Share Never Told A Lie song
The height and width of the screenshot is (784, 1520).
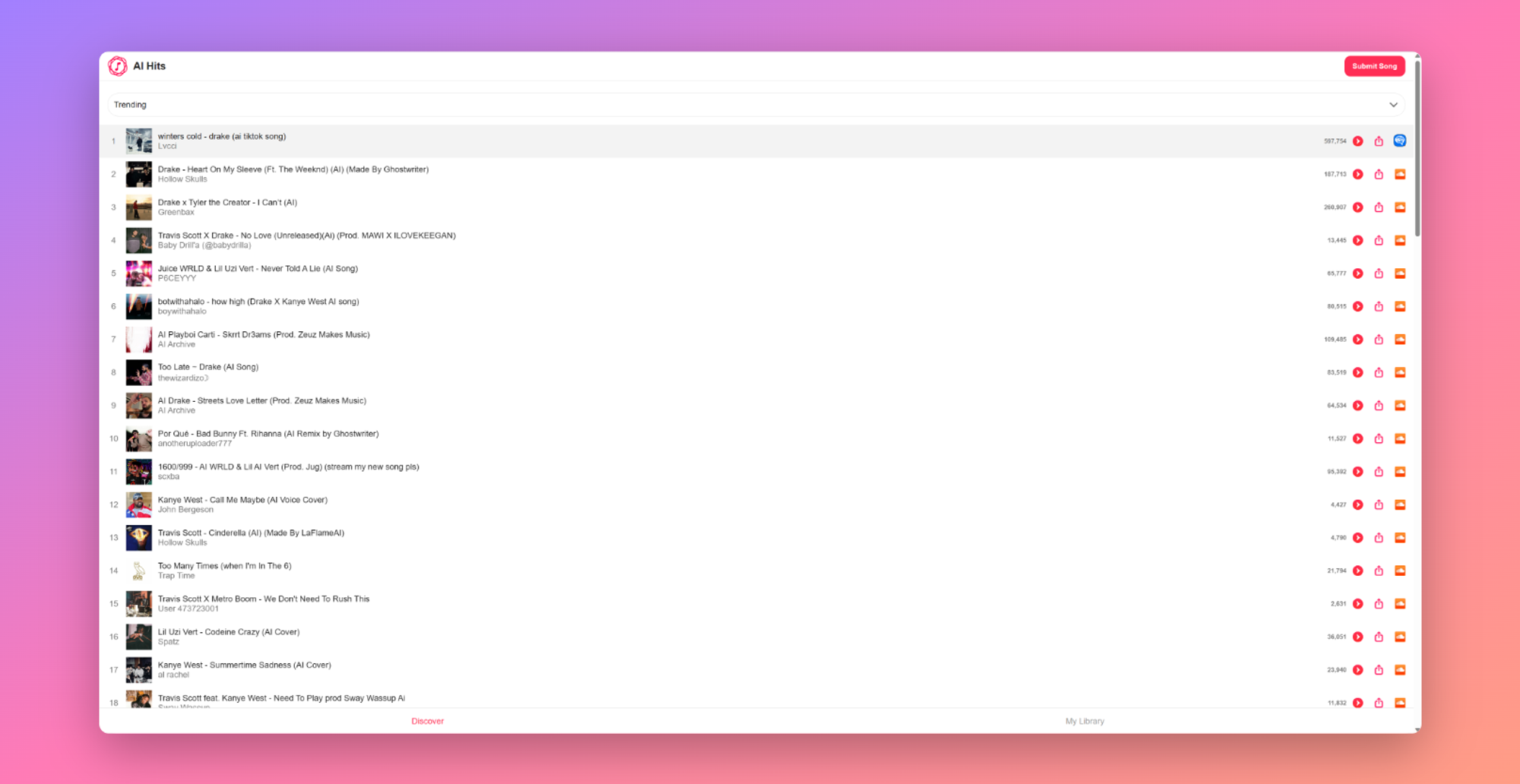[1379, 273]
